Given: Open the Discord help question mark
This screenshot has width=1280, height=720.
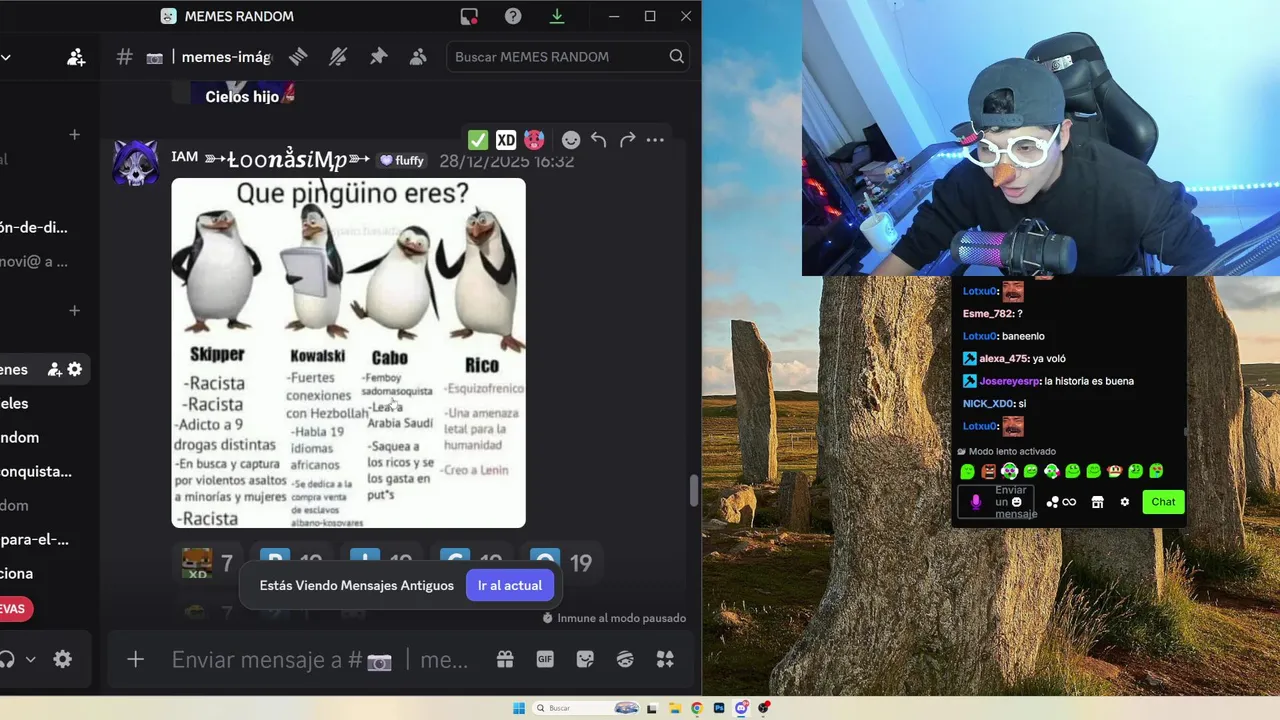Looking at the screenshot, I should click(x=513, y=16).
